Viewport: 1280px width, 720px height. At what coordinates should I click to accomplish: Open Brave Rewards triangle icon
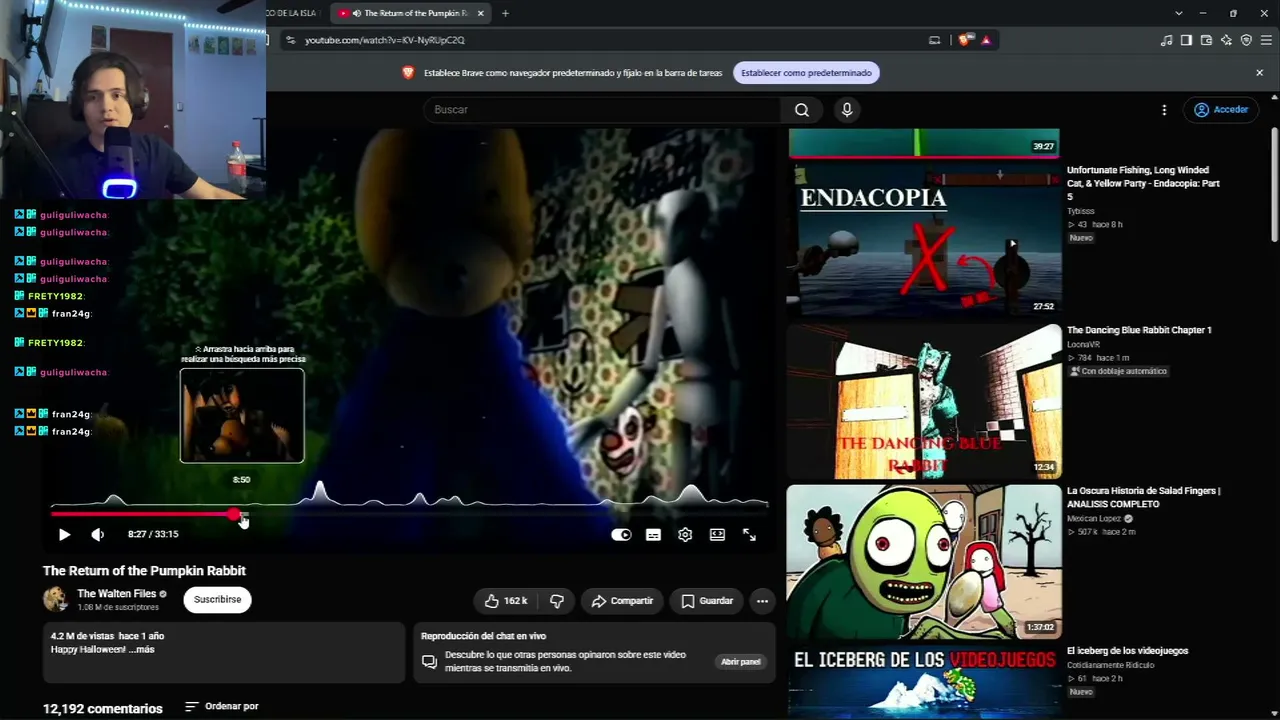click(986, 40)
